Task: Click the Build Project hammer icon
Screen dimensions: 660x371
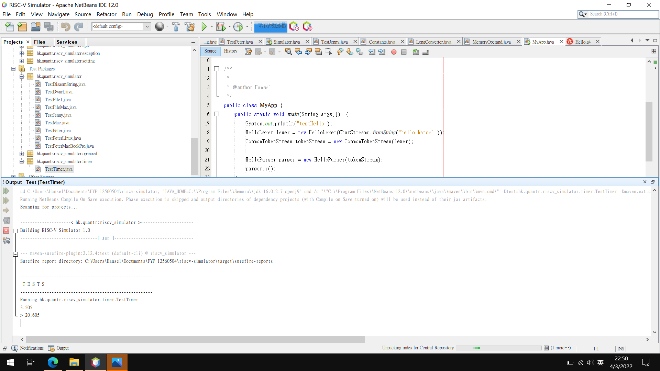Action: click(x=176, y=27)
